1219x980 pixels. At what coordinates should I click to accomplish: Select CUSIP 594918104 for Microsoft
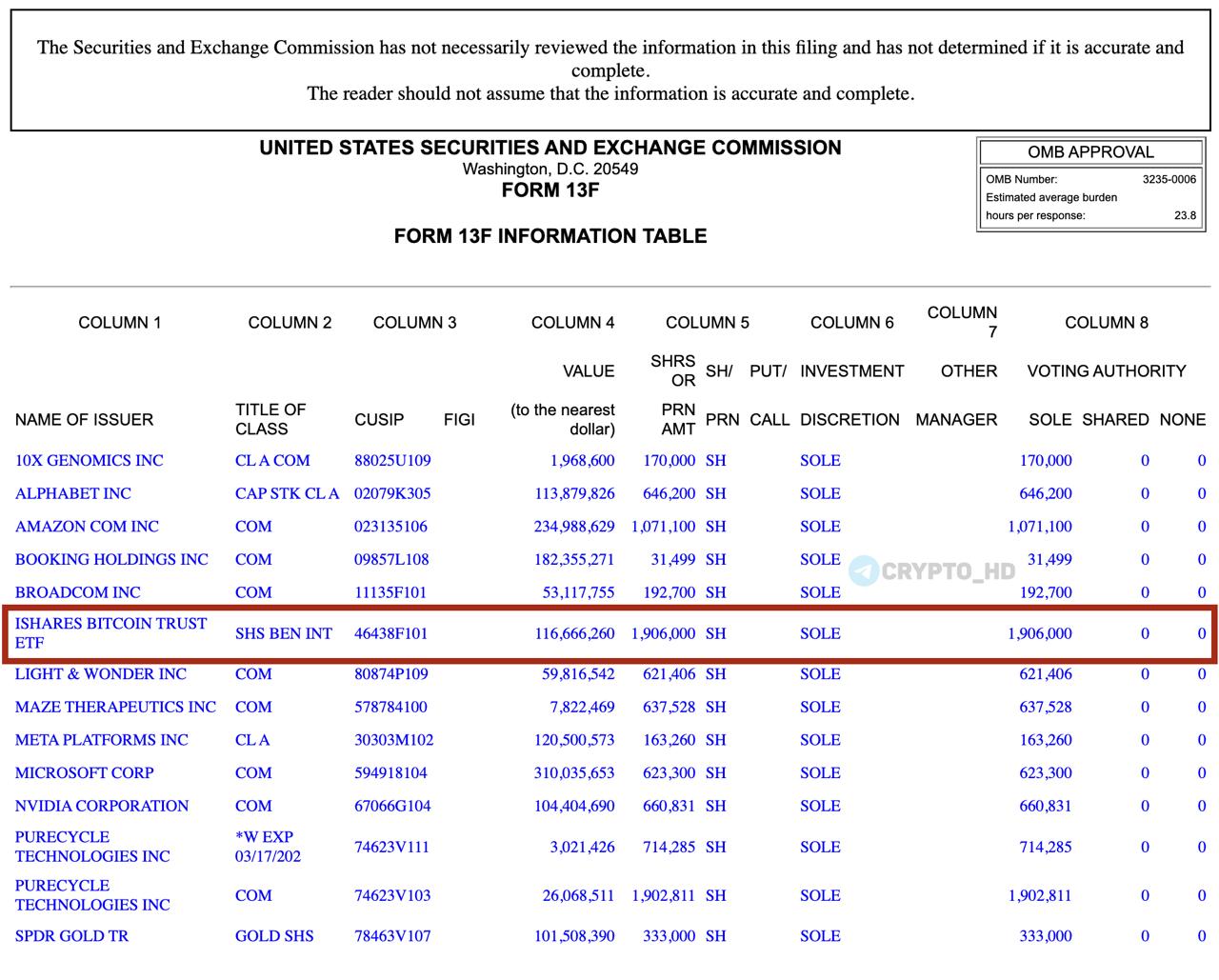pyautogui.click(x=390, y=772)
